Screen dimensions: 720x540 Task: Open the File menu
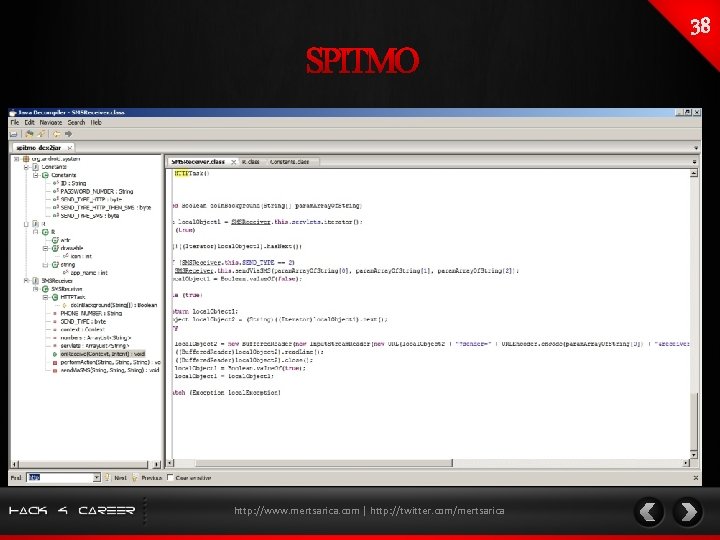pos(15,123)
